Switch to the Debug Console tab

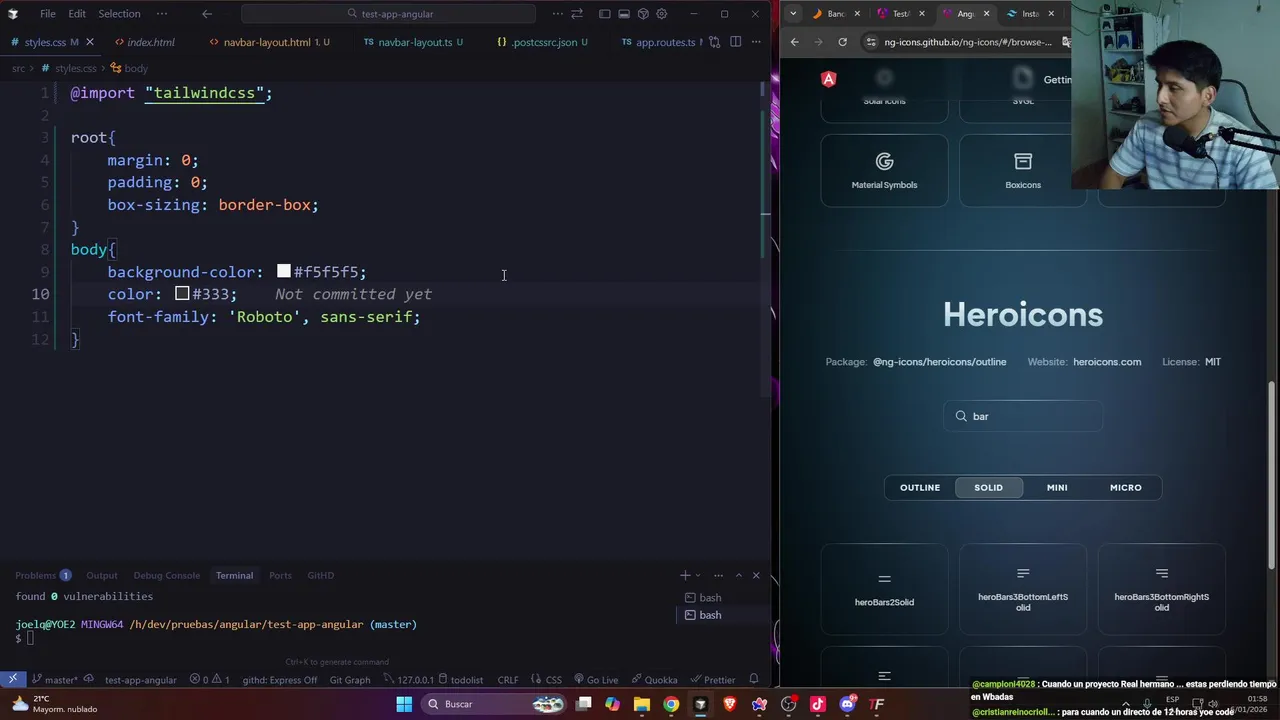167,575
